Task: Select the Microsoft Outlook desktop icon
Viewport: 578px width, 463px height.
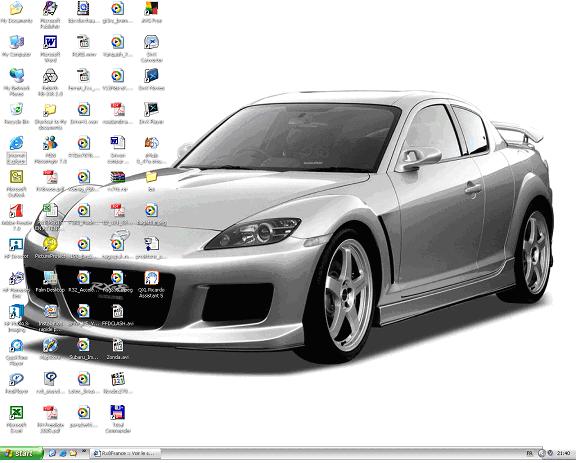Action: [16, 177]
